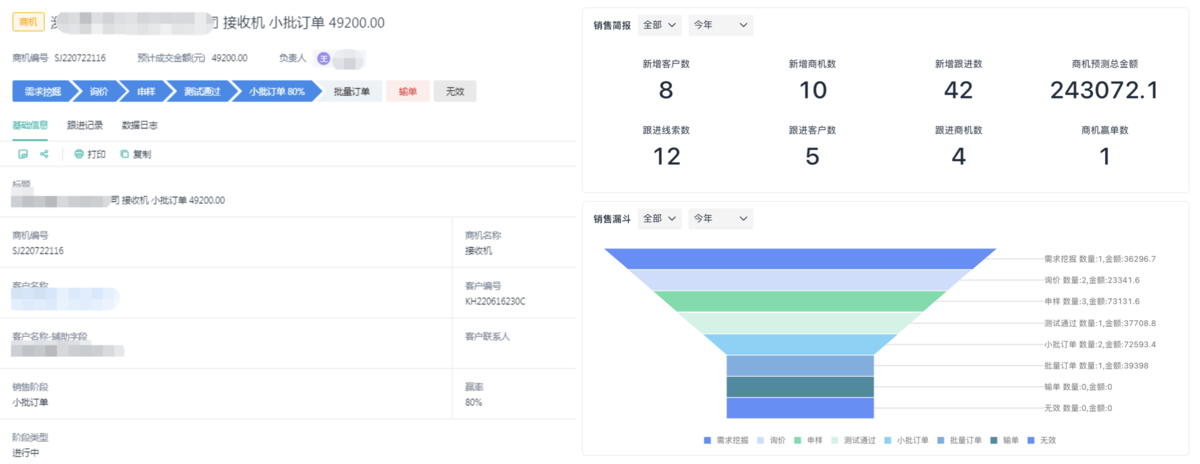Image resolution: width=1200 pixels, height=464 pixels.
Task: Click the 小批订单 light blue funnel segment
Action: pos(800,344)
